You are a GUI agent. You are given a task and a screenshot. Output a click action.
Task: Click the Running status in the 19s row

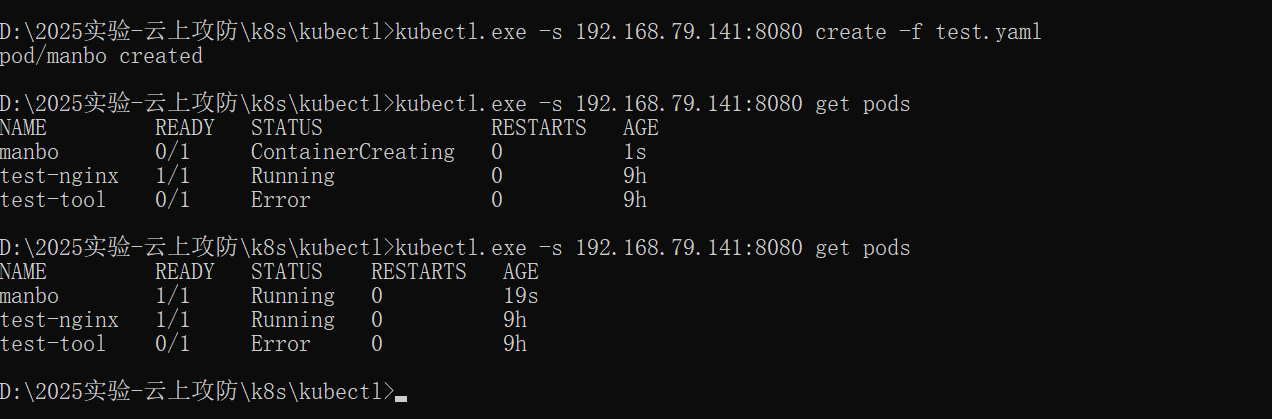(x=292, y=296)
